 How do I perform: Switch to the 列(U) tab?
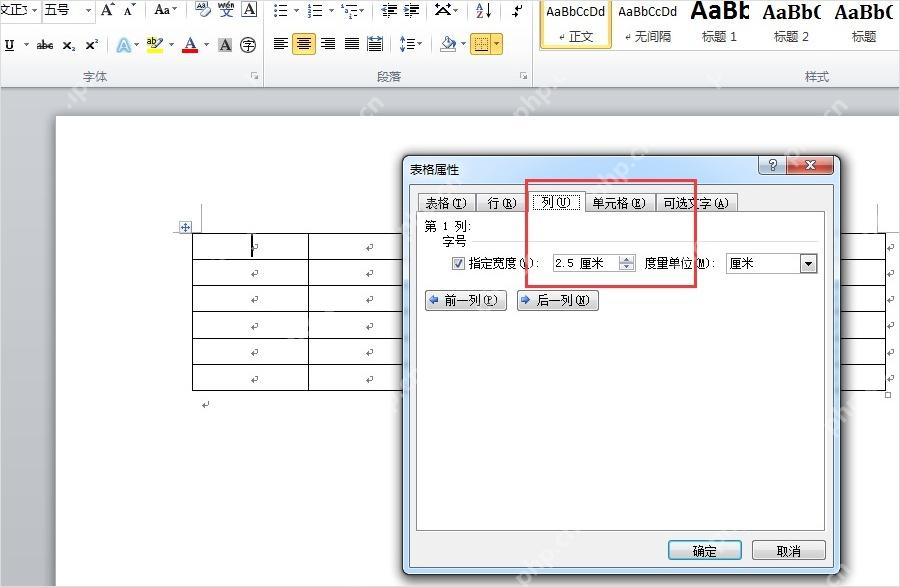pyautogui.click(x=556, y=202)
